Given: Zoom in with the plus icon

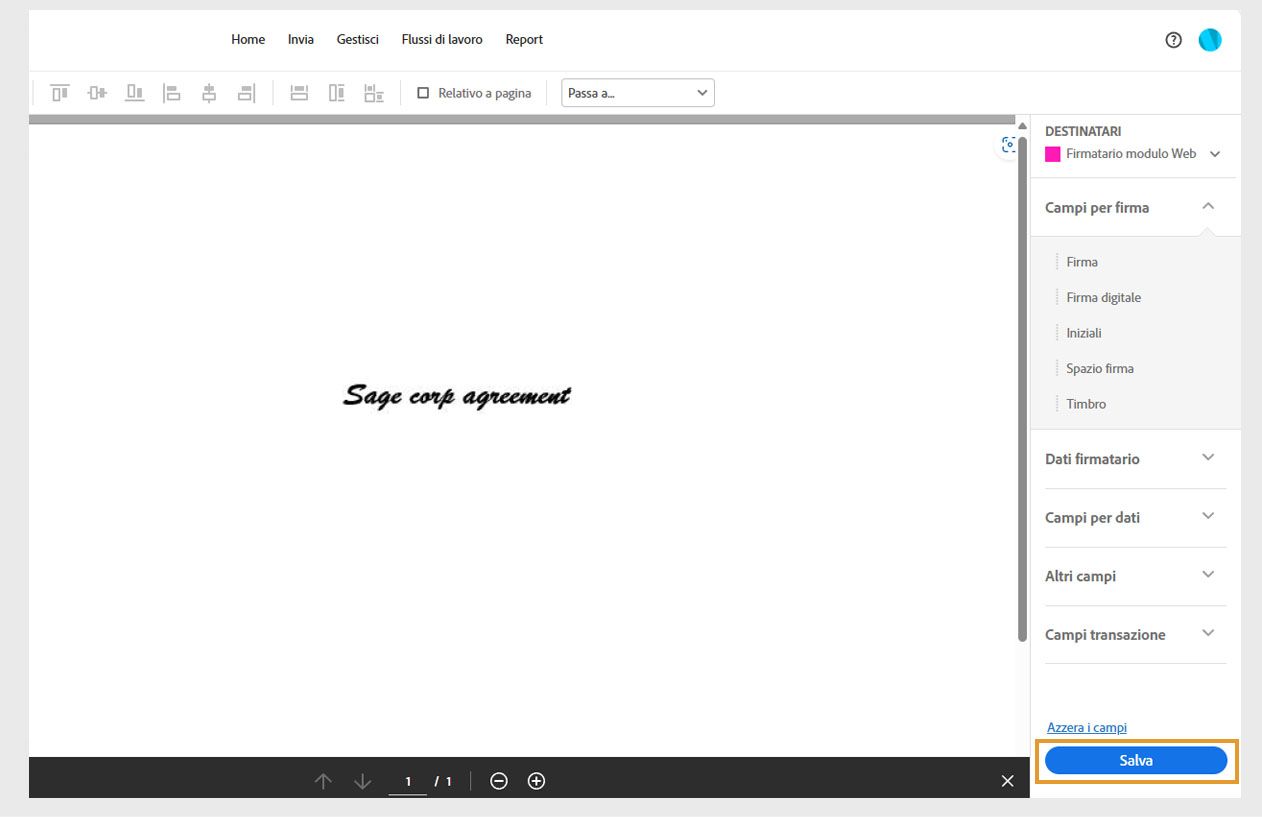Looking at the screenshot, I should [536, 781].
